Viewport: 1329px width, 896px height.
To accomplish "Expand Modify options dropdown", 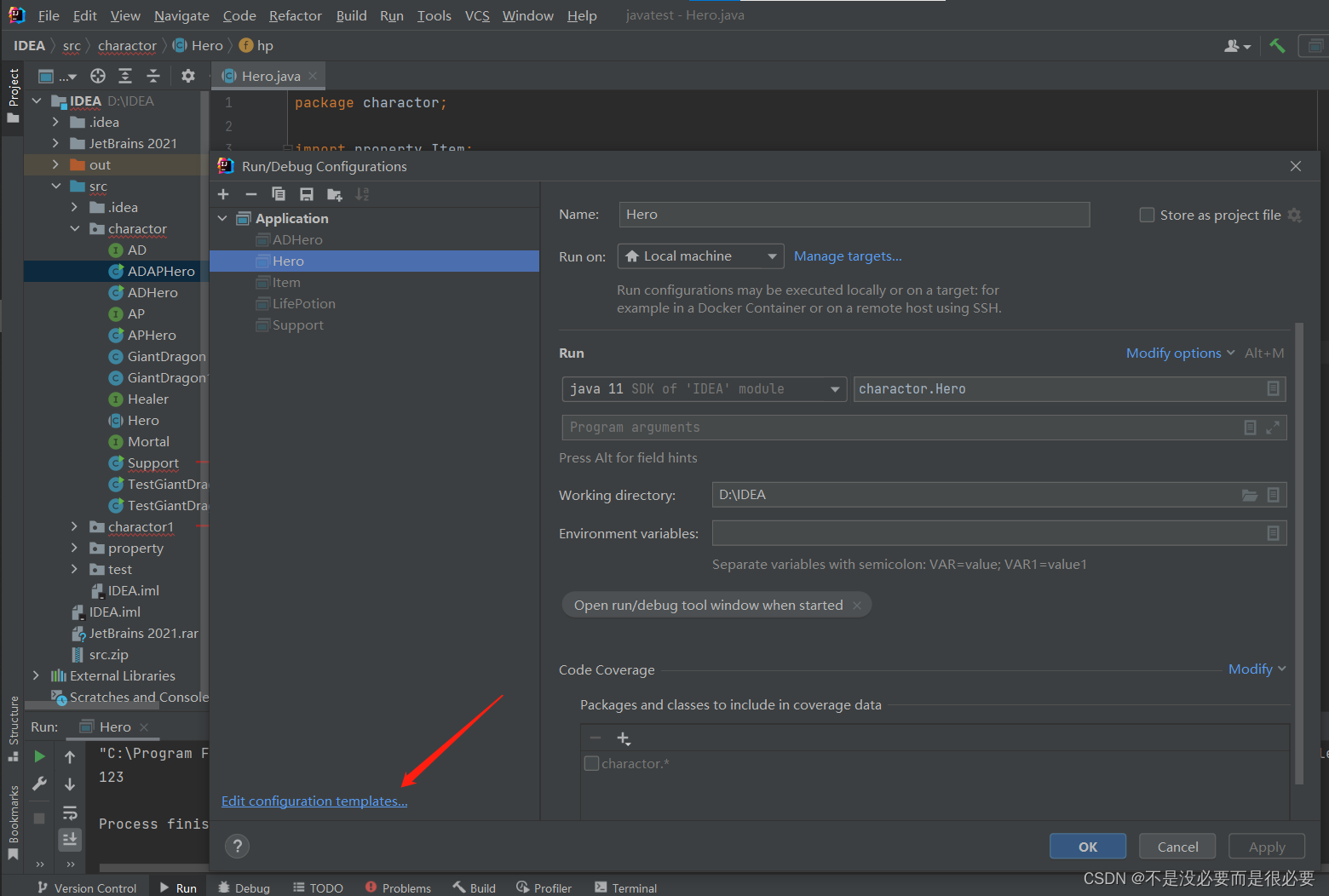I will [x=1180, y=353].
